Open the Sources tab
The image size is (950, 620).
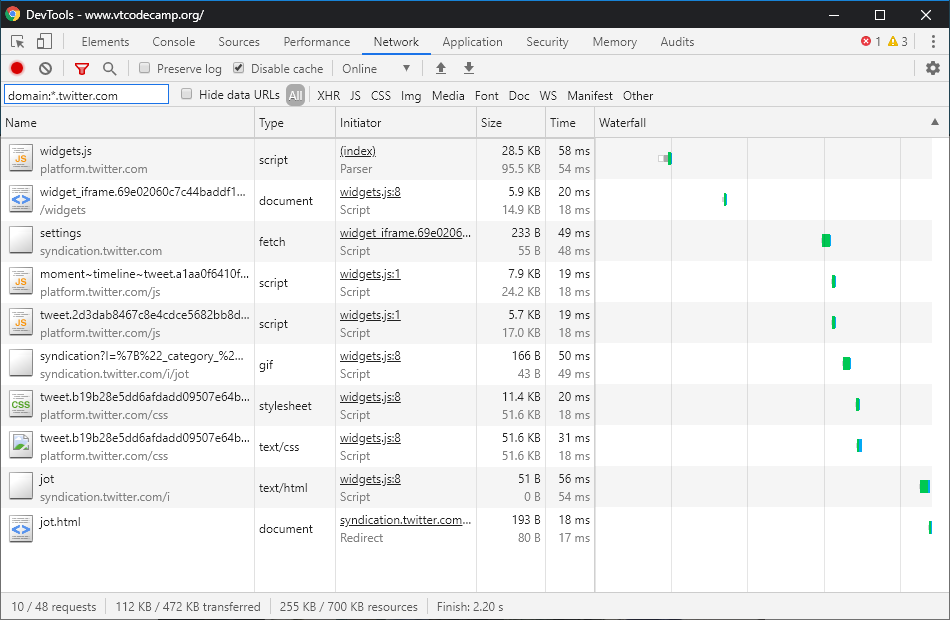[239, 42]
